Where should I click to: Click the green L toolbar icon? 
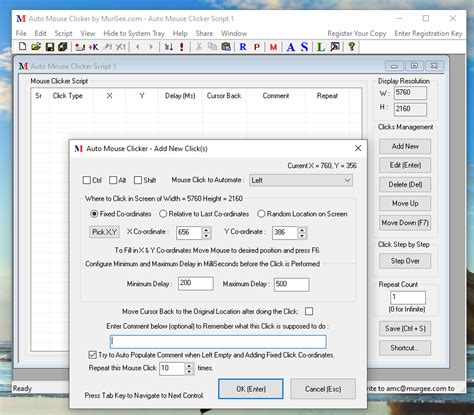(x=321, y=47)
